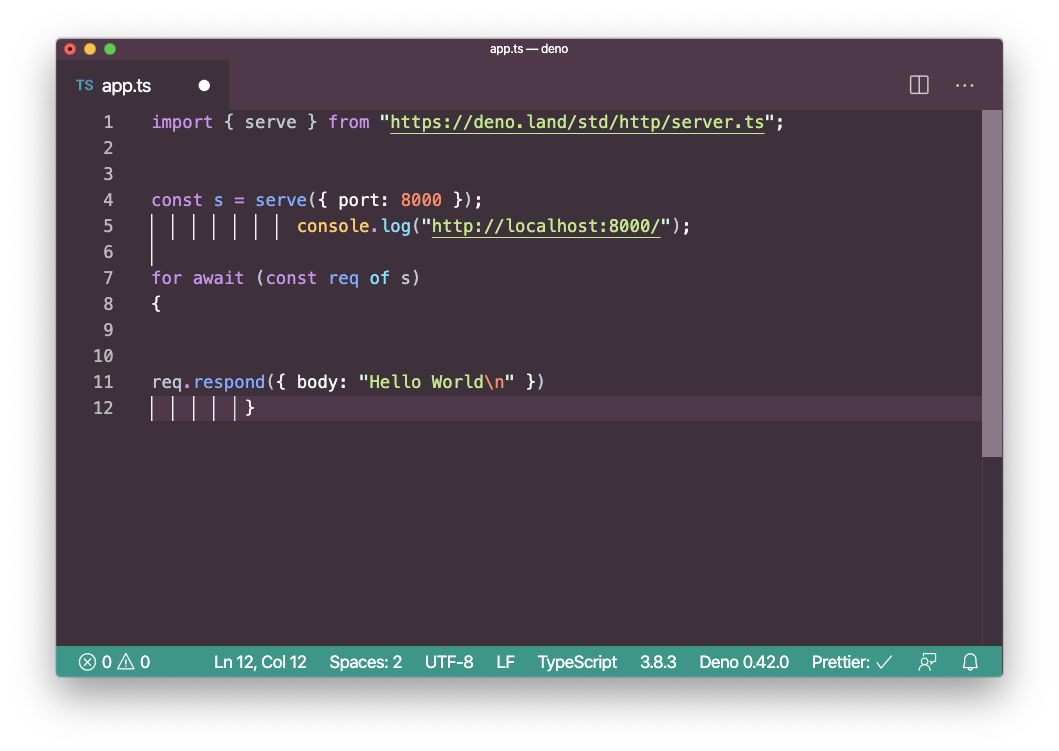Click the feedback icon in status bar
The height and width of the screenshot is (751, 1059).
point(927,662)
